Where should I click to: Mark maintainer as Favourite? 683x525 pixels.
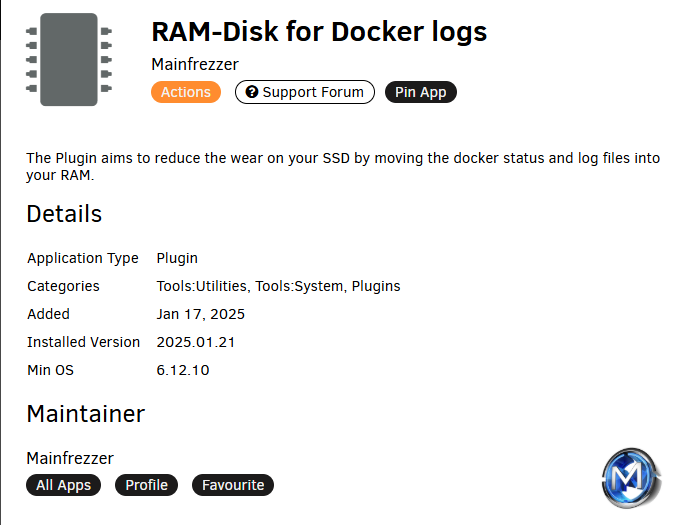click(x=233, y=485)
